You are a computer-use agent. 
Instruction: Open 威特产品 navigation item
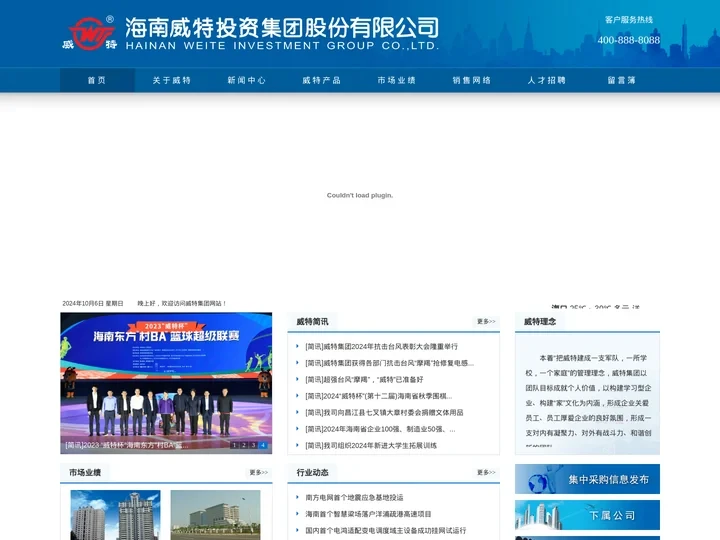[321, 80]
